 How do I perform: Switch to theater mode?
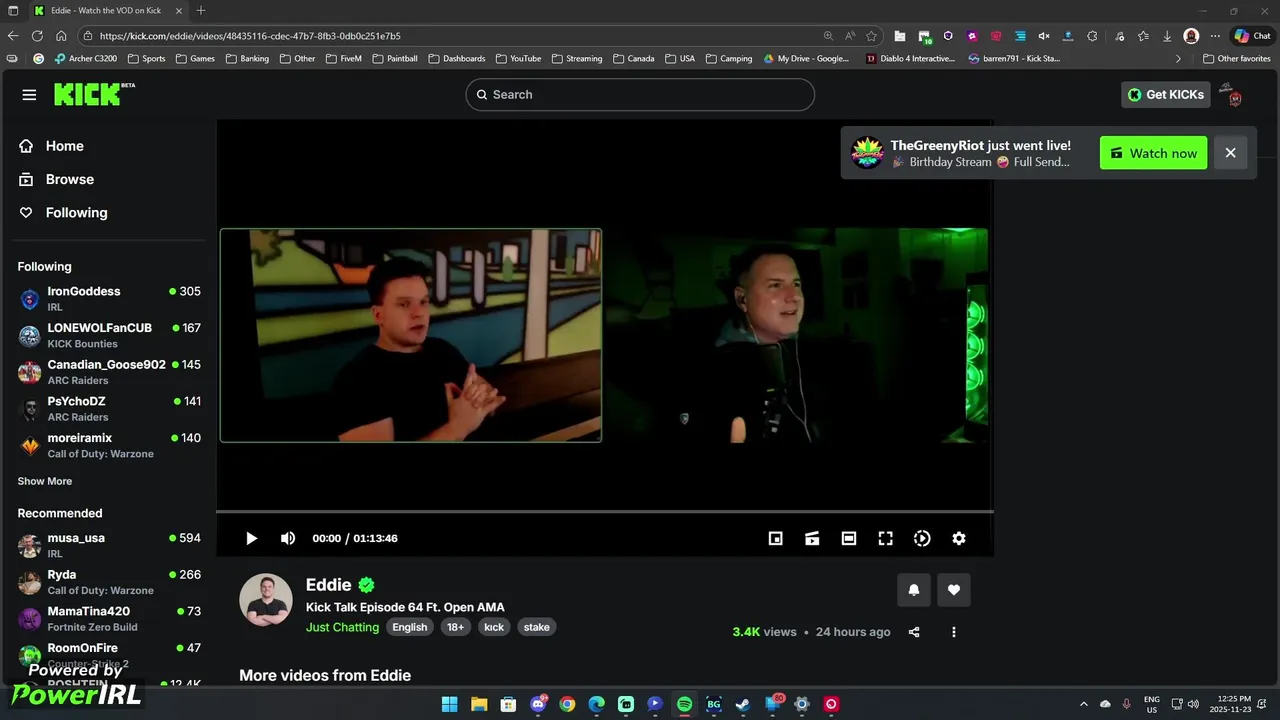coord(849,538)
